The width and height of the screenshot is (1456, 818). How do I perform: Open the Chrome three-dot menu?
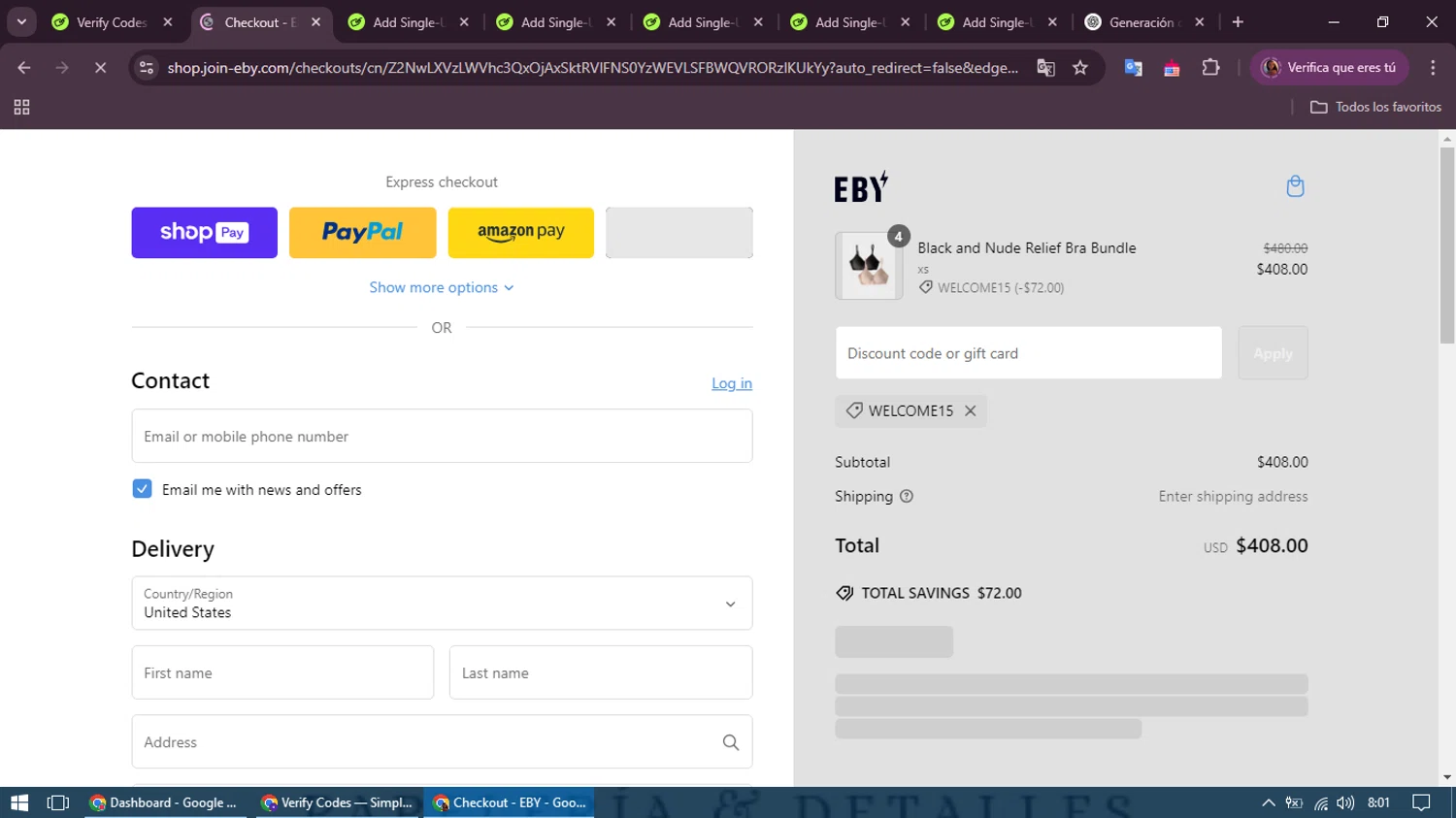1433,67
